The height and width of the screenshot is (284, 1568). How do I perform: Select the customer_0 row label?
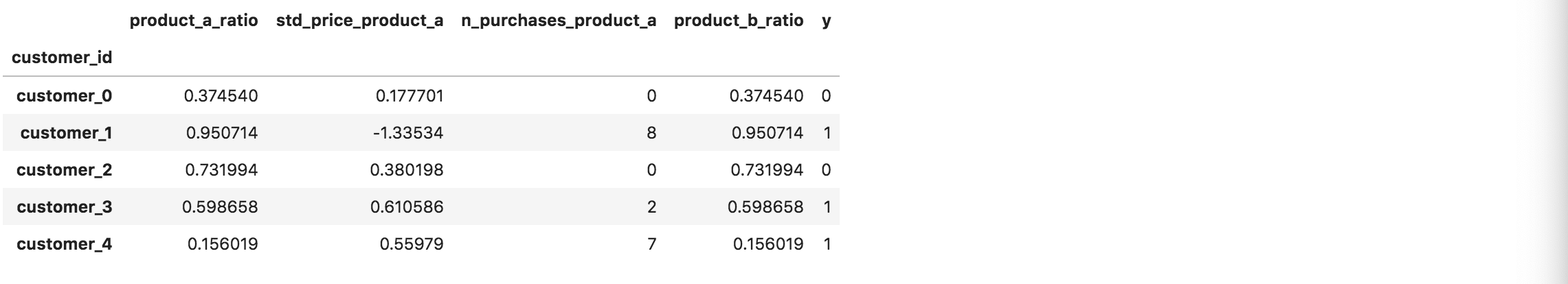click(x=64, y=96)
